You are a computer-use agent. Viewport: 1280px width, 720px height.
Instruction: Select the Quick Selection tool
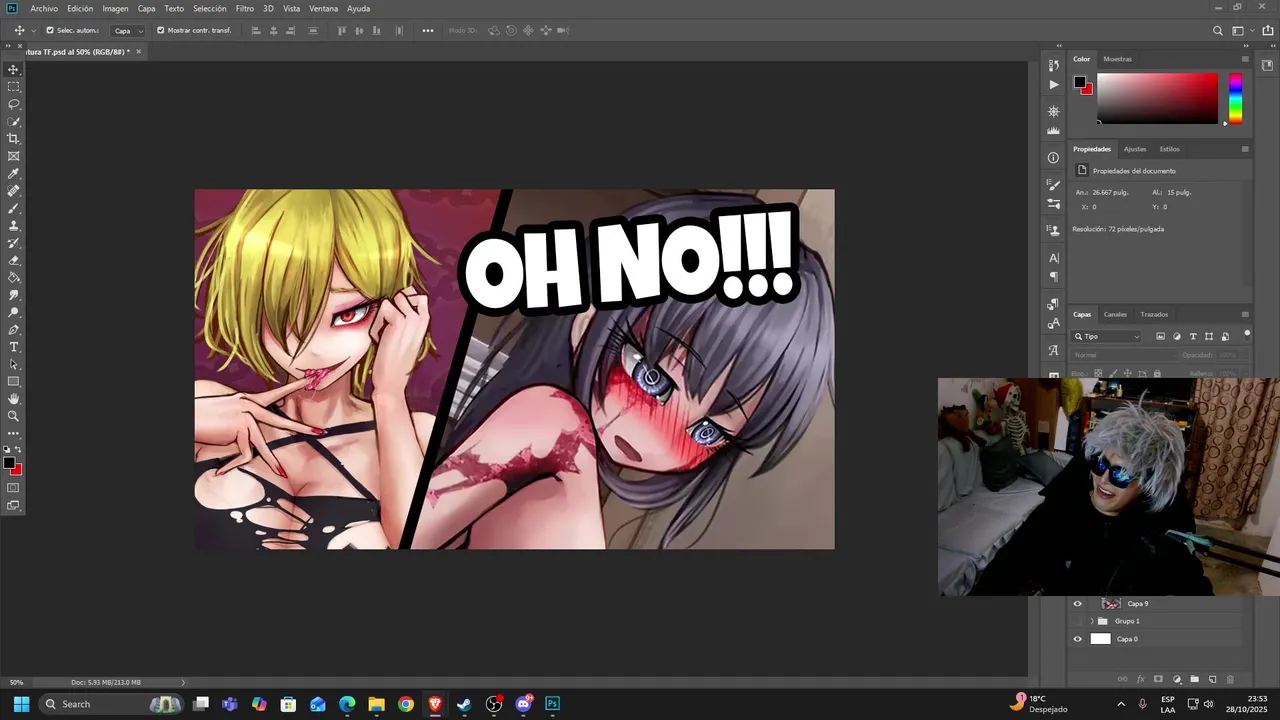(14, 122)
